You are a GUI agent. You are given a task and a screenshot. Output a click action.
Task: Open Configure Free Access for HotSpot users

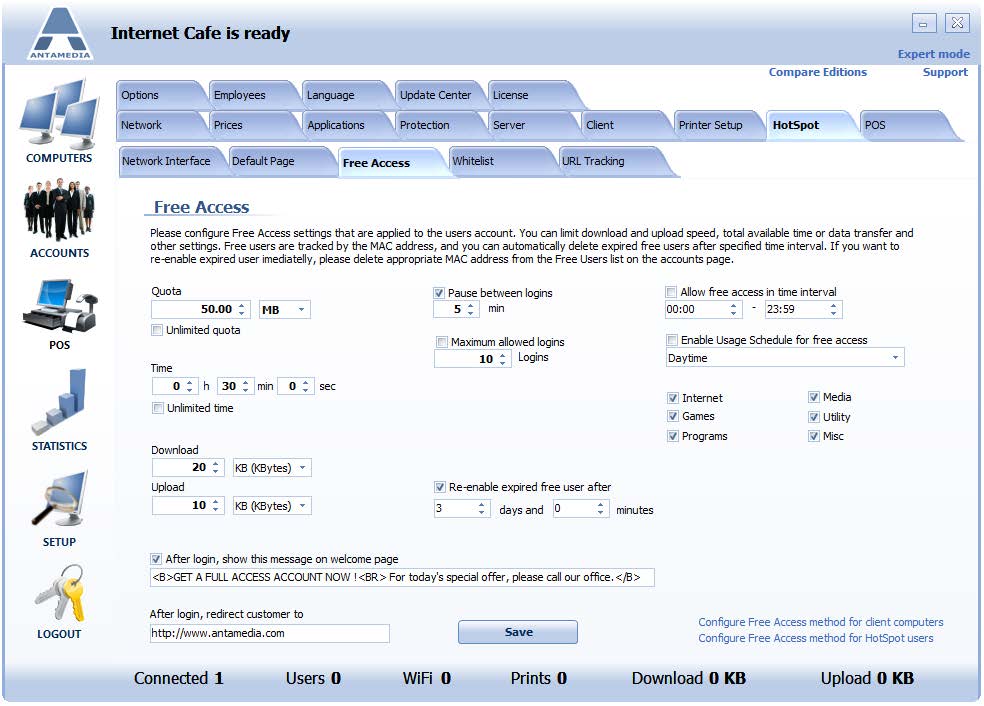(x=816, y=638)
